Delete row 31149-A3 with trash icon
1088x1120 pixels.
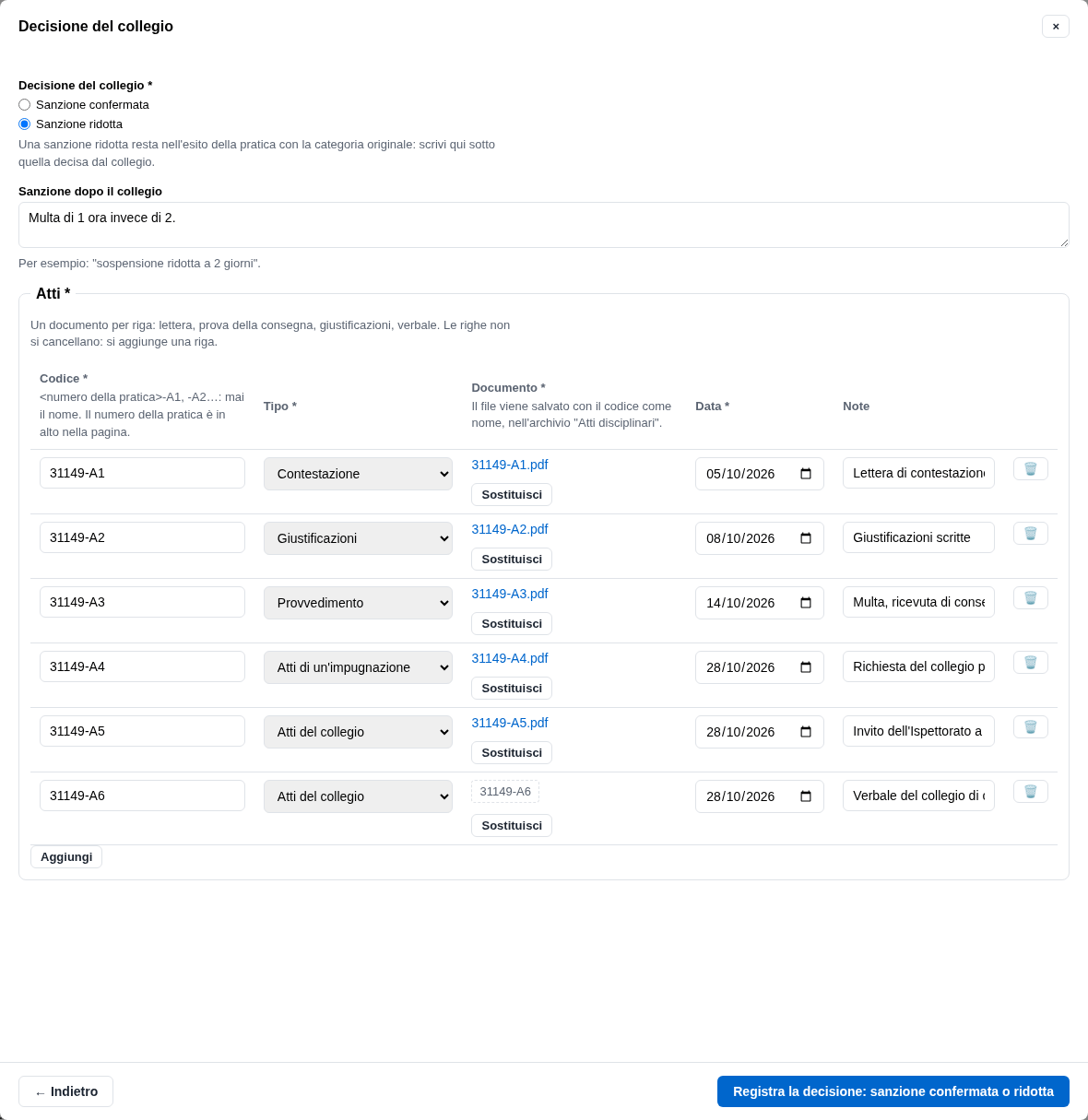[x=1030, y=598]
